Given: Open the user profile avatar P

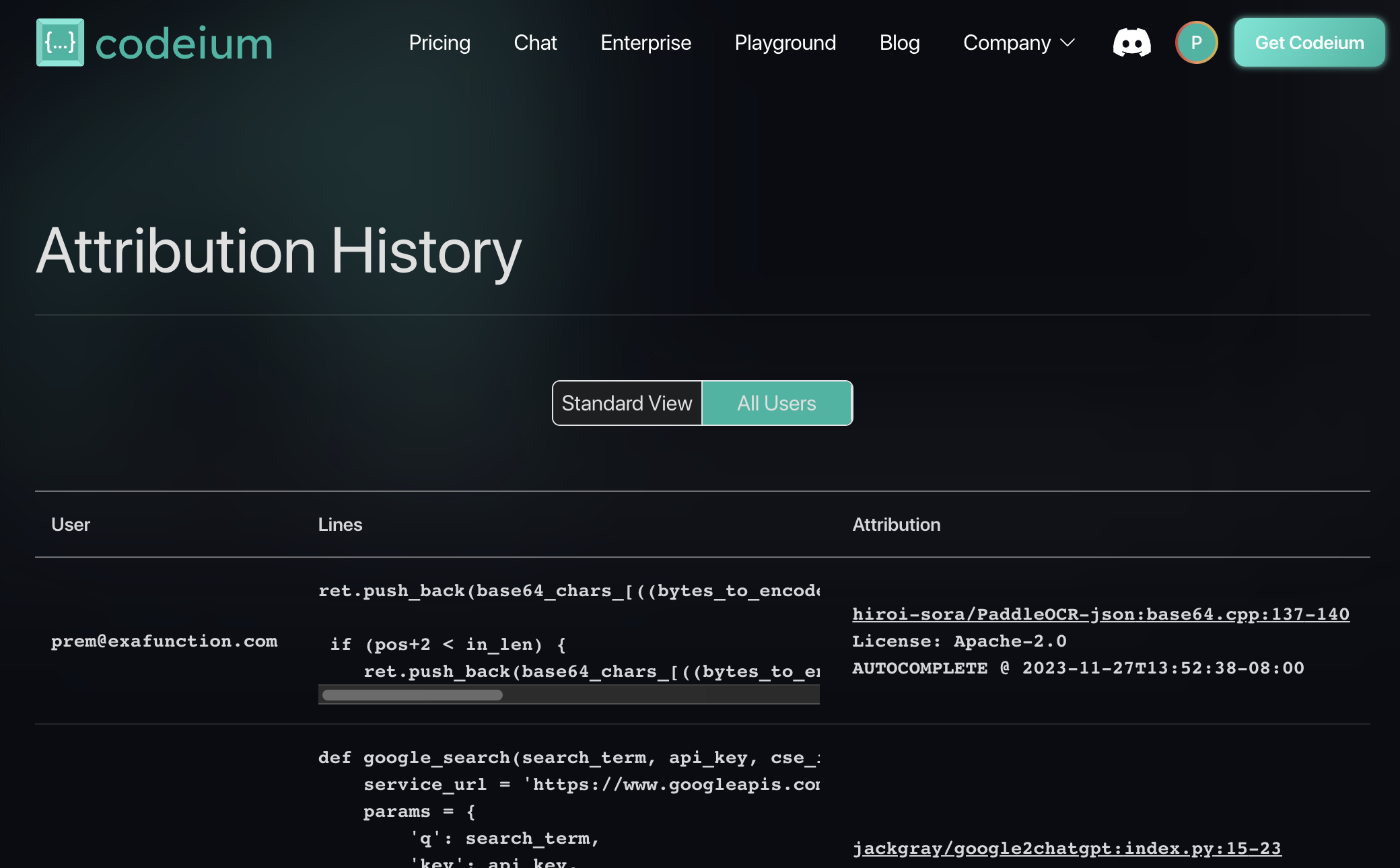Looking at the screenshot, I should [1196, 42].
